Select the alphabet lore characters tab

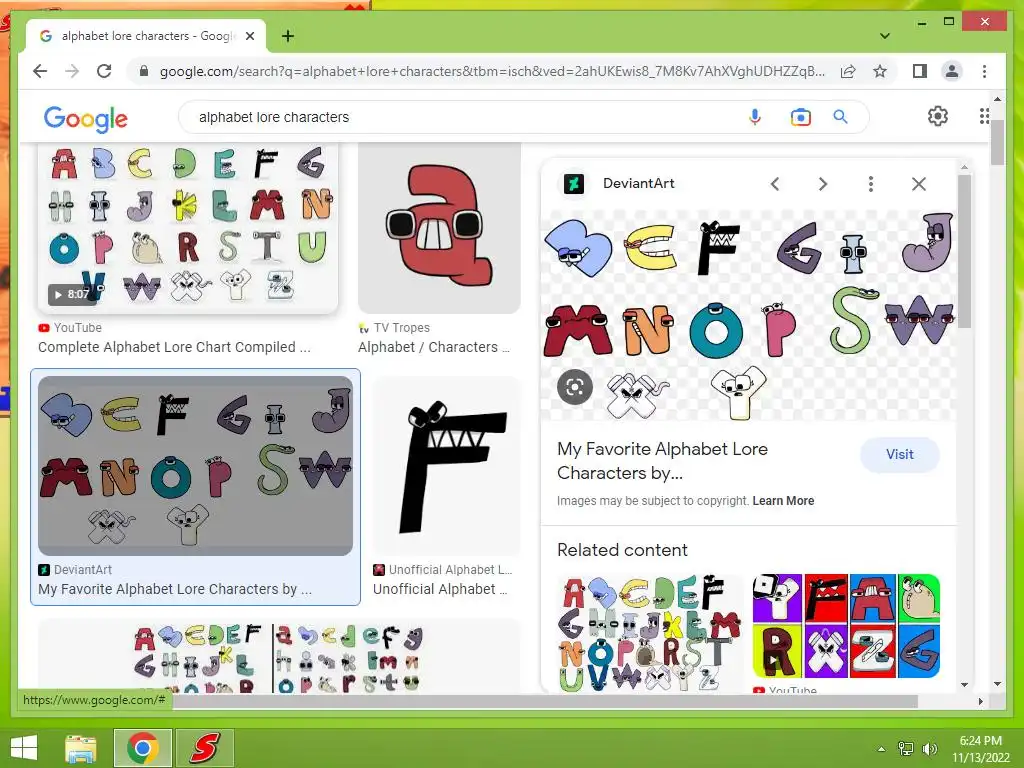[x=146, y=36]
